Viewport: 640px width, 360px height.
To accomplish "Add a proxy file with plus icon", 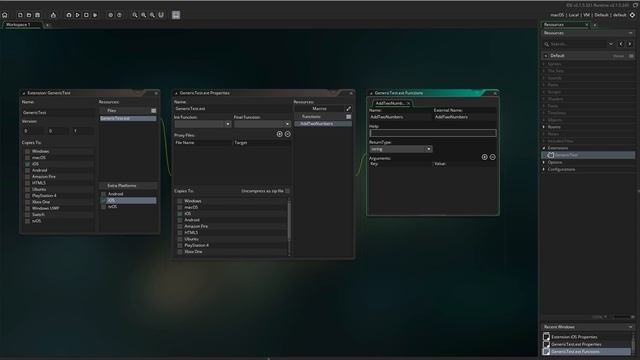I will pos(280,134).
